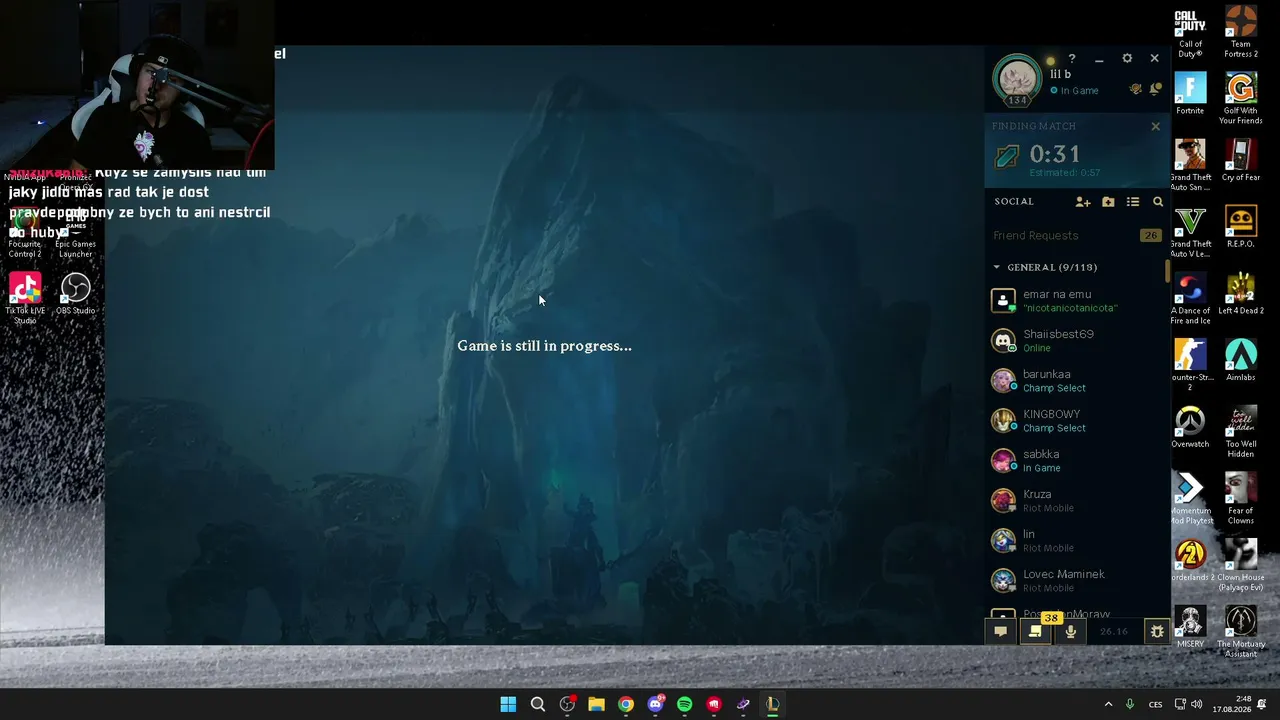Open OBS Studio desktop shortcut
The height and width of the screenshot is (720, 1280).
pos(75,294)
